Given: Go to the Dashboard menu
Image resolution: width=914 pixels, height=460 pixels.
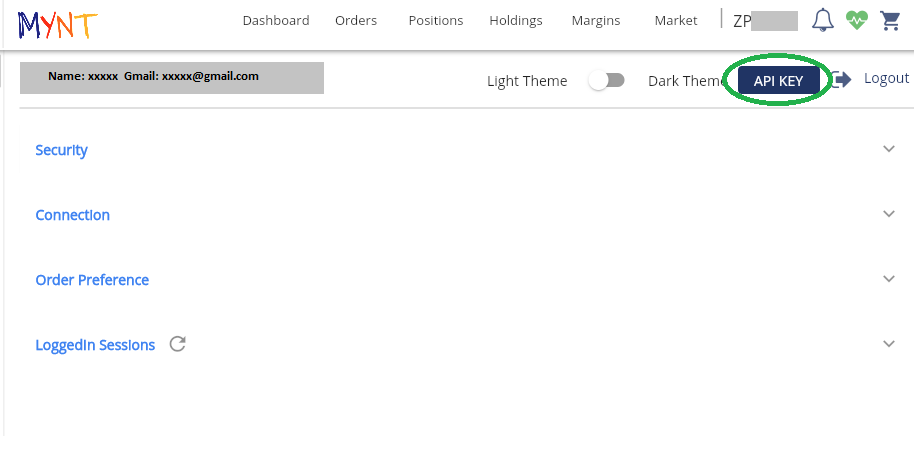Looking at the screenshot, I should pyautogui.click(x=276, y=20).
